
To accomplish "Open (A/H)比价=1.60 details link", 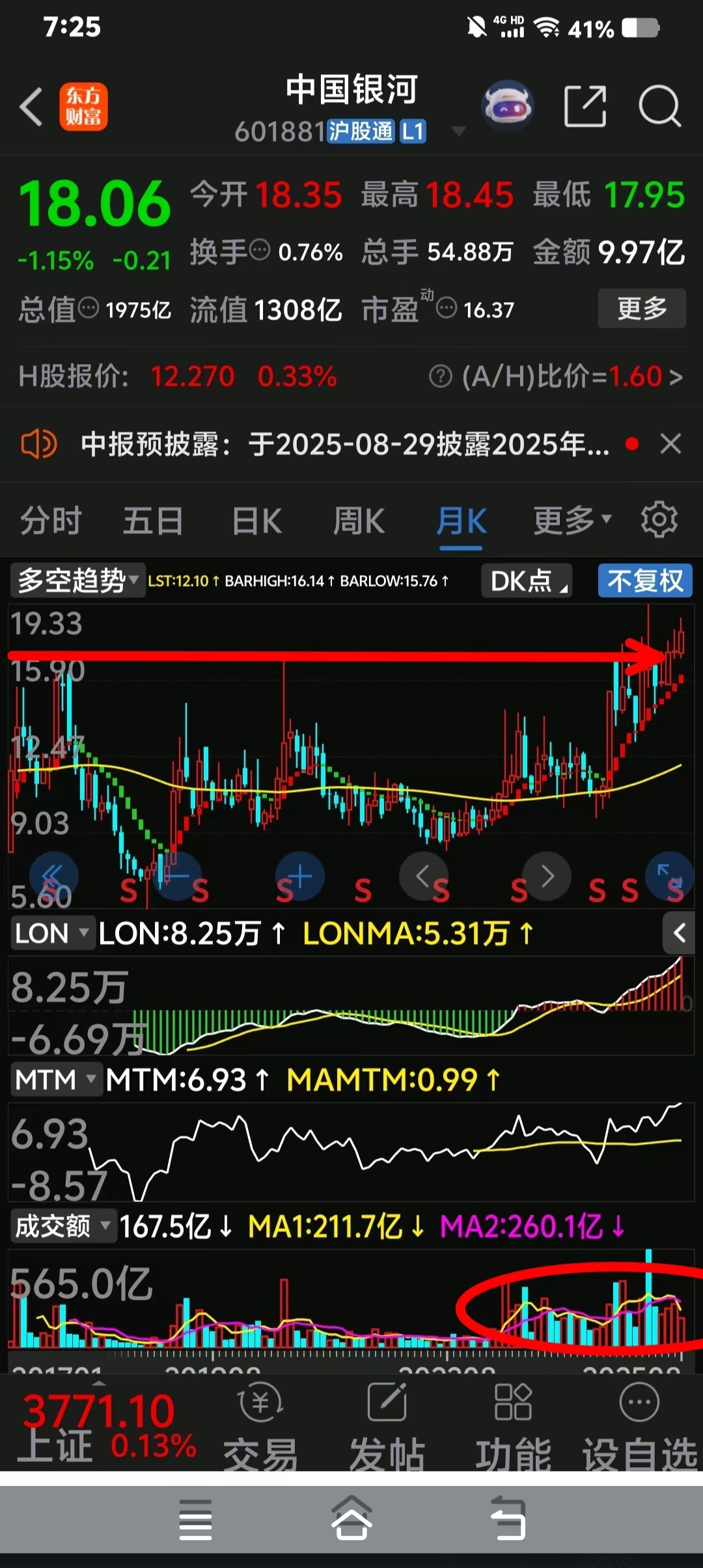I will click(x=572, y=376).
